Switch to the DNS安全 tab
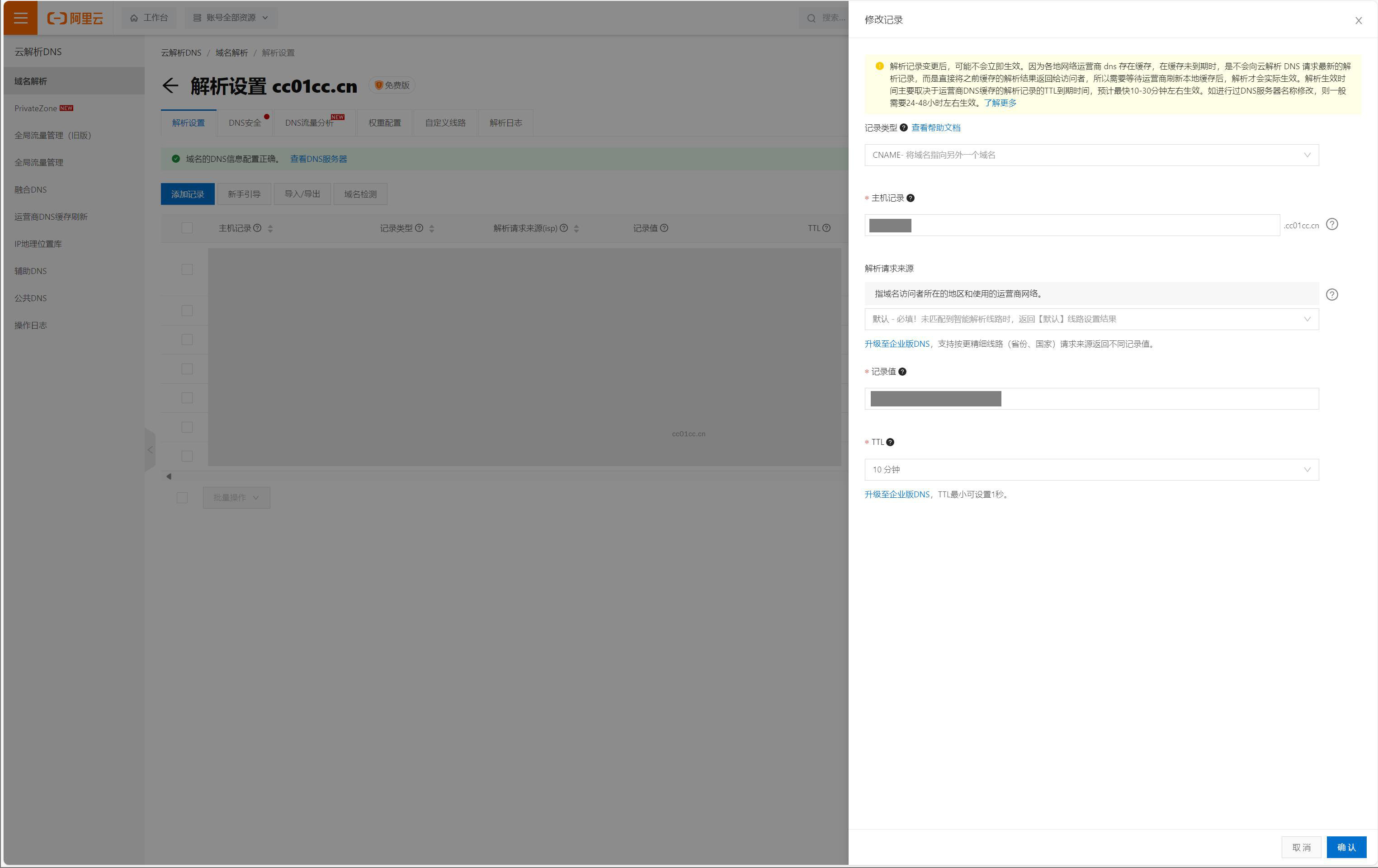The height and width of the screenshot is (868, 1378). (x=245, y=123)
